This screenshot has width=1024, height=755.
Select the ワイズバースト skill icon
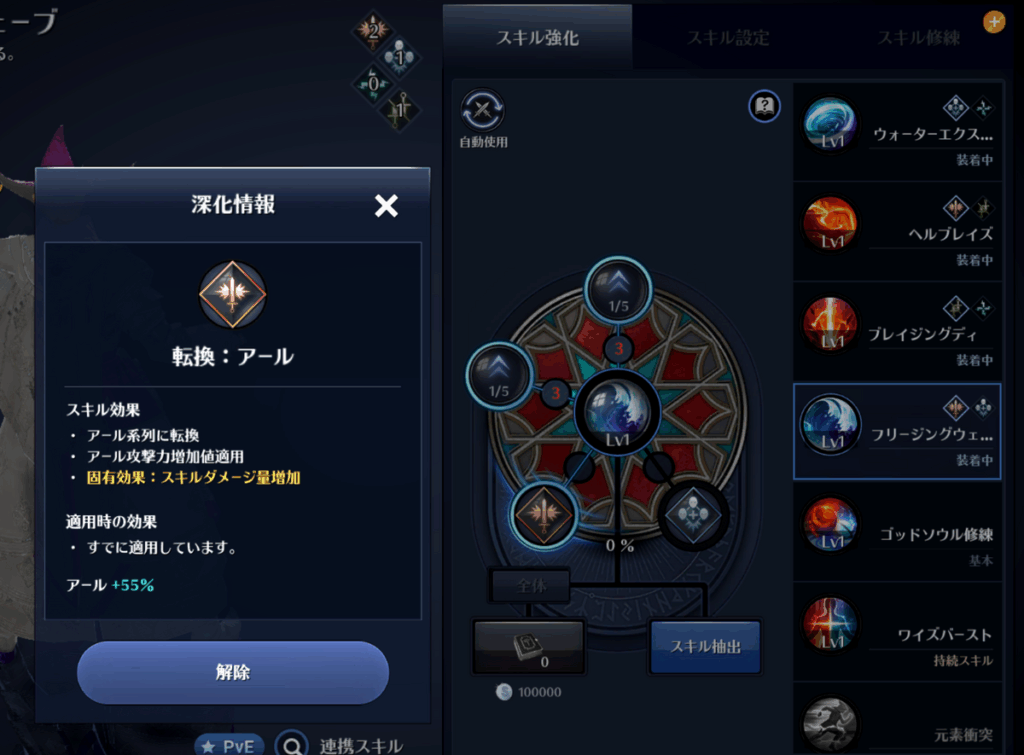831,624
